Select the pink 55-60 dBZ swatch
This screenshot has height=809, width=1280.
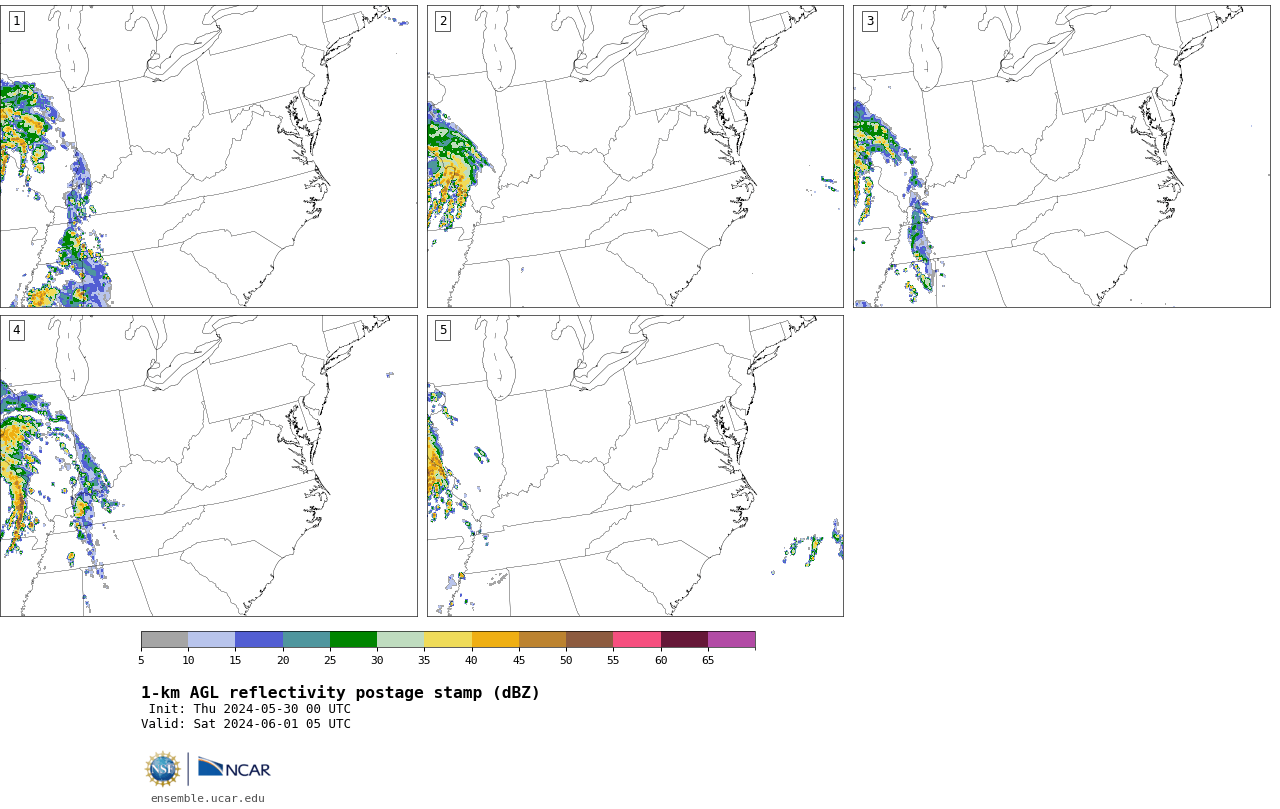click(x=637, y=640)
